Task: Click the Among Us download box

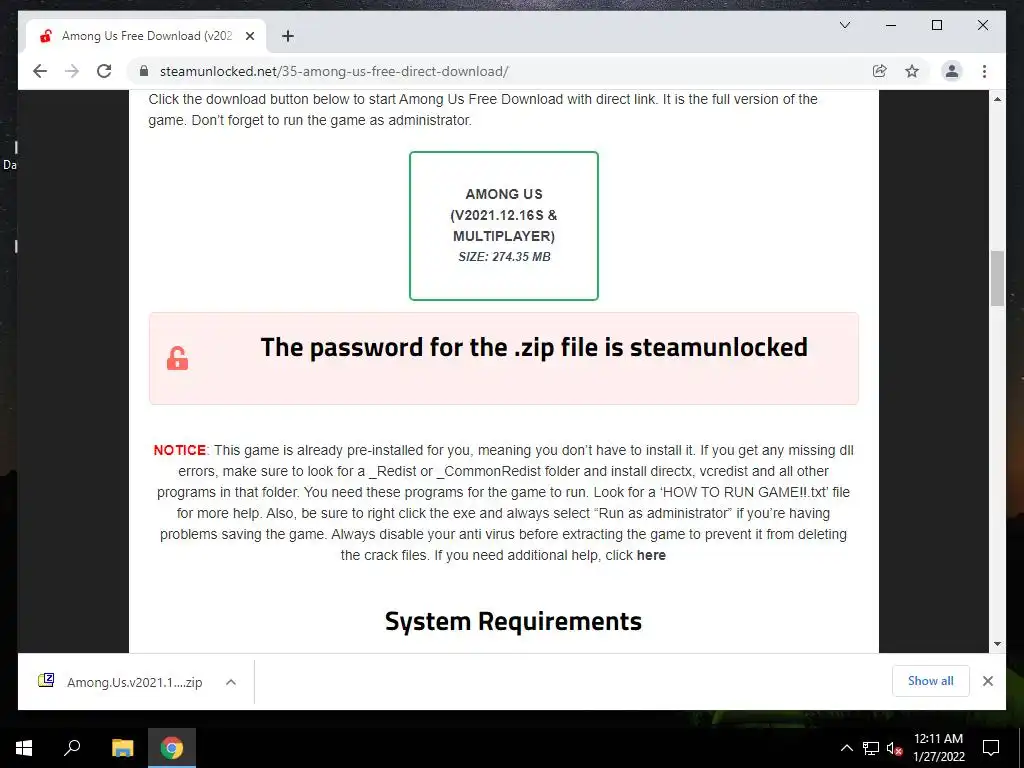Action: tap(504, 226)
